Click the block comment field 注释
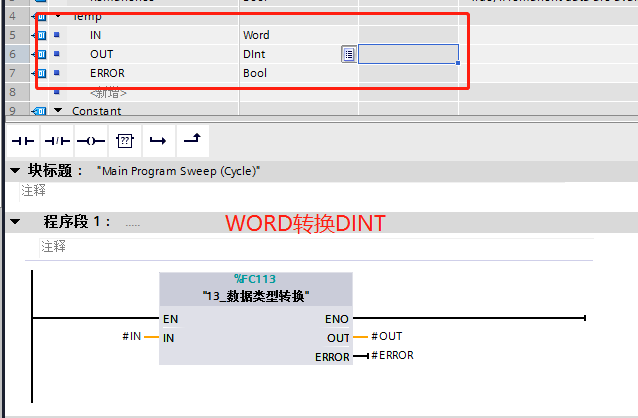The height and width of the screenshot is (418, 638). pos(33,190)
